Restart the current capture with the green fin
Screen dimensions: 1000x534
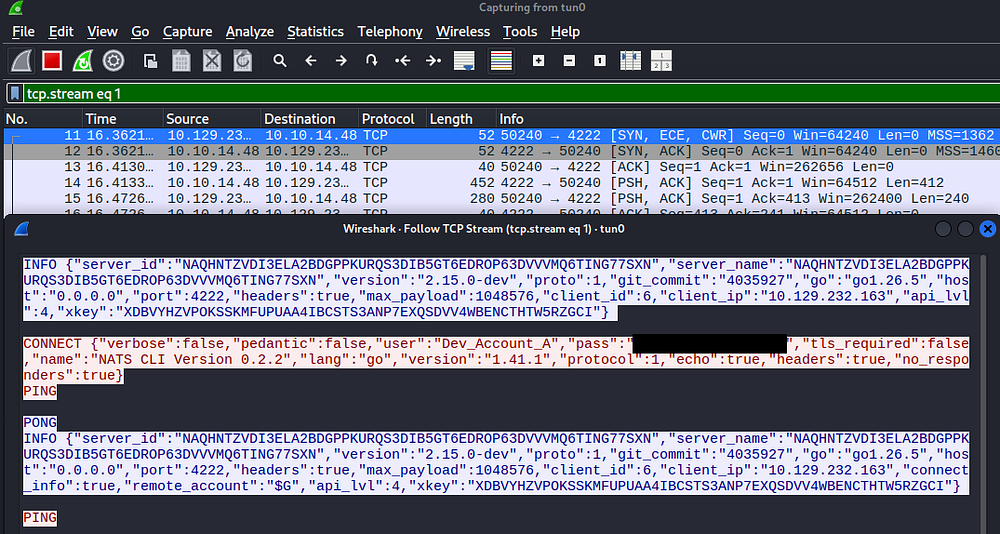(x=83, y=61)
